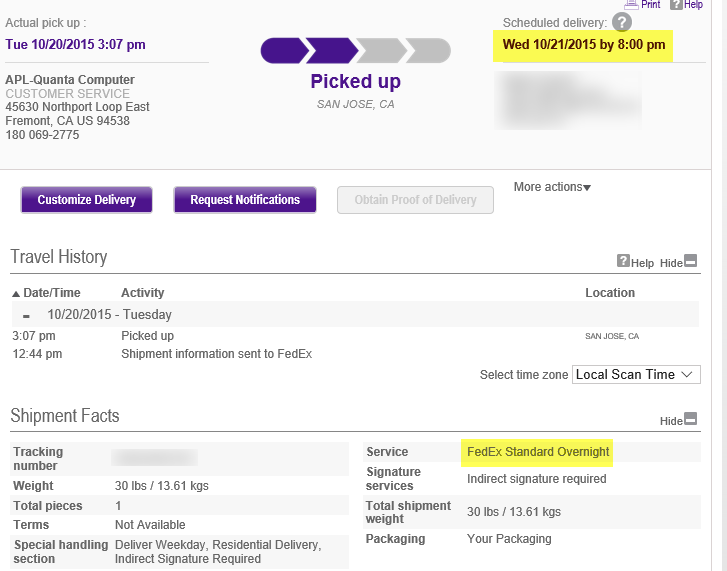727x571 pixels.
Task: Click blurred tracking number field
Action: pyautogui.click(x=155, y=458)
